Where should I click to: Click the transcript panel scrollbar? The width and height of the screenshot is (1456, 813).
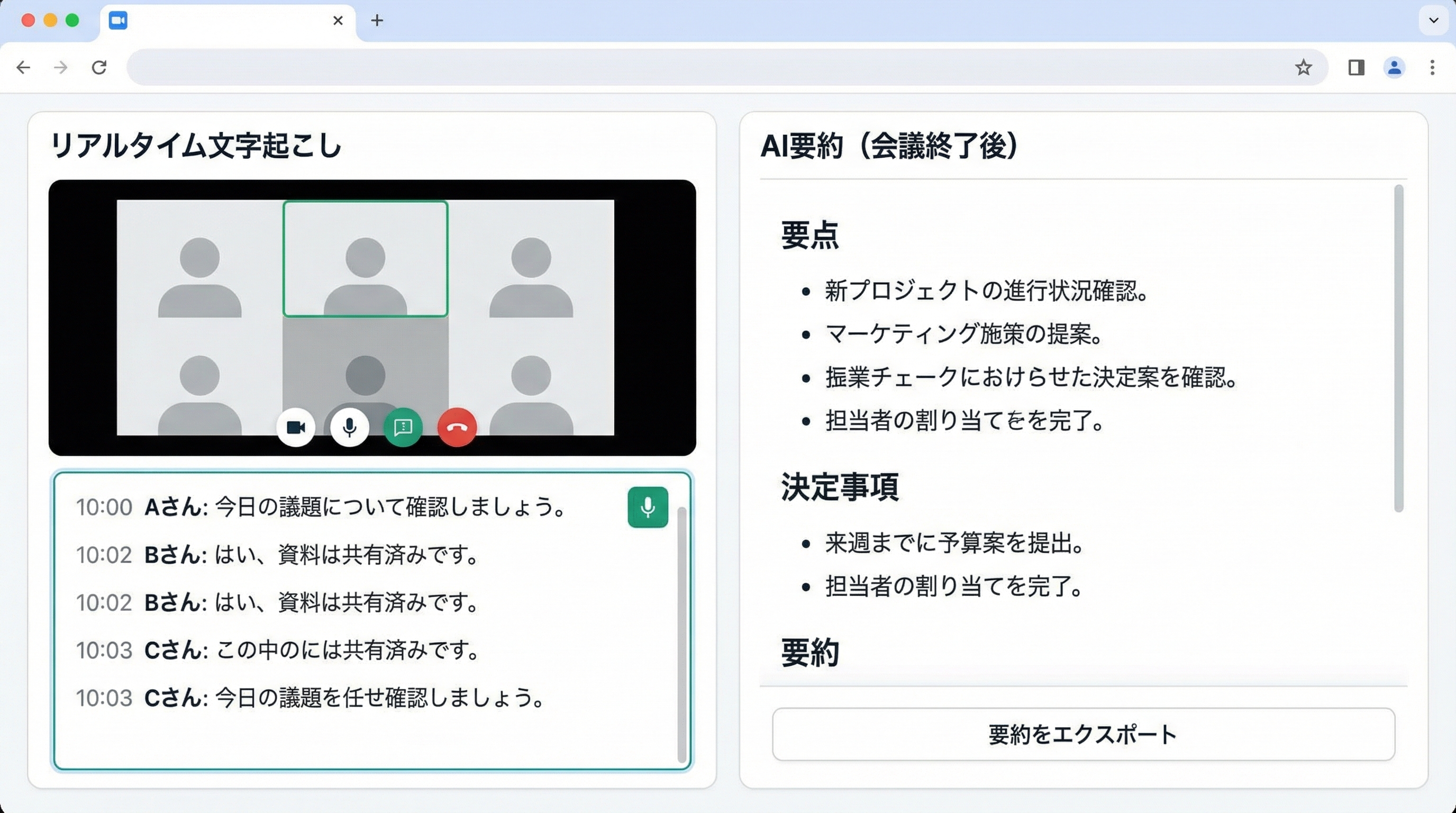[x=681, y=635]
